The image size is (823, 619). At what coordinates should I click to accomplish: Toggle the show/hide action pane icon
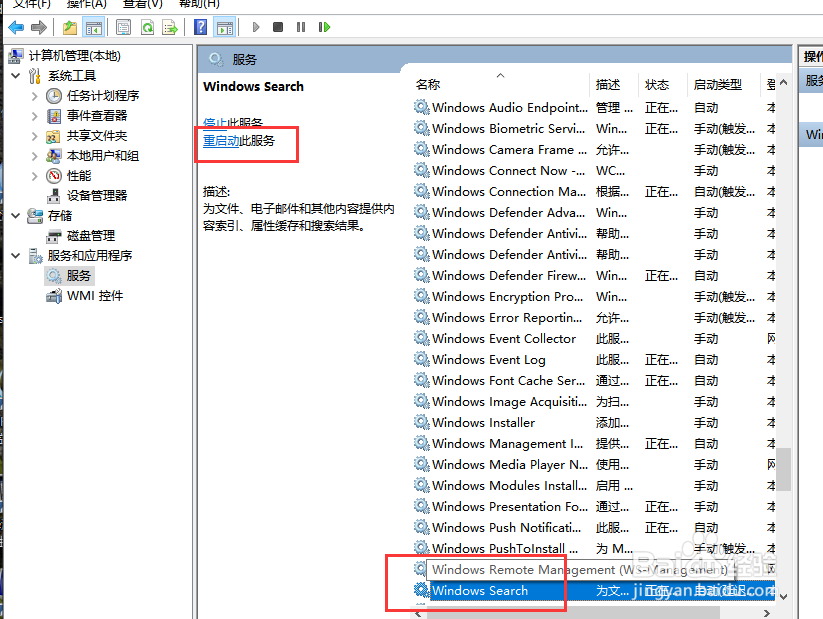225,27
